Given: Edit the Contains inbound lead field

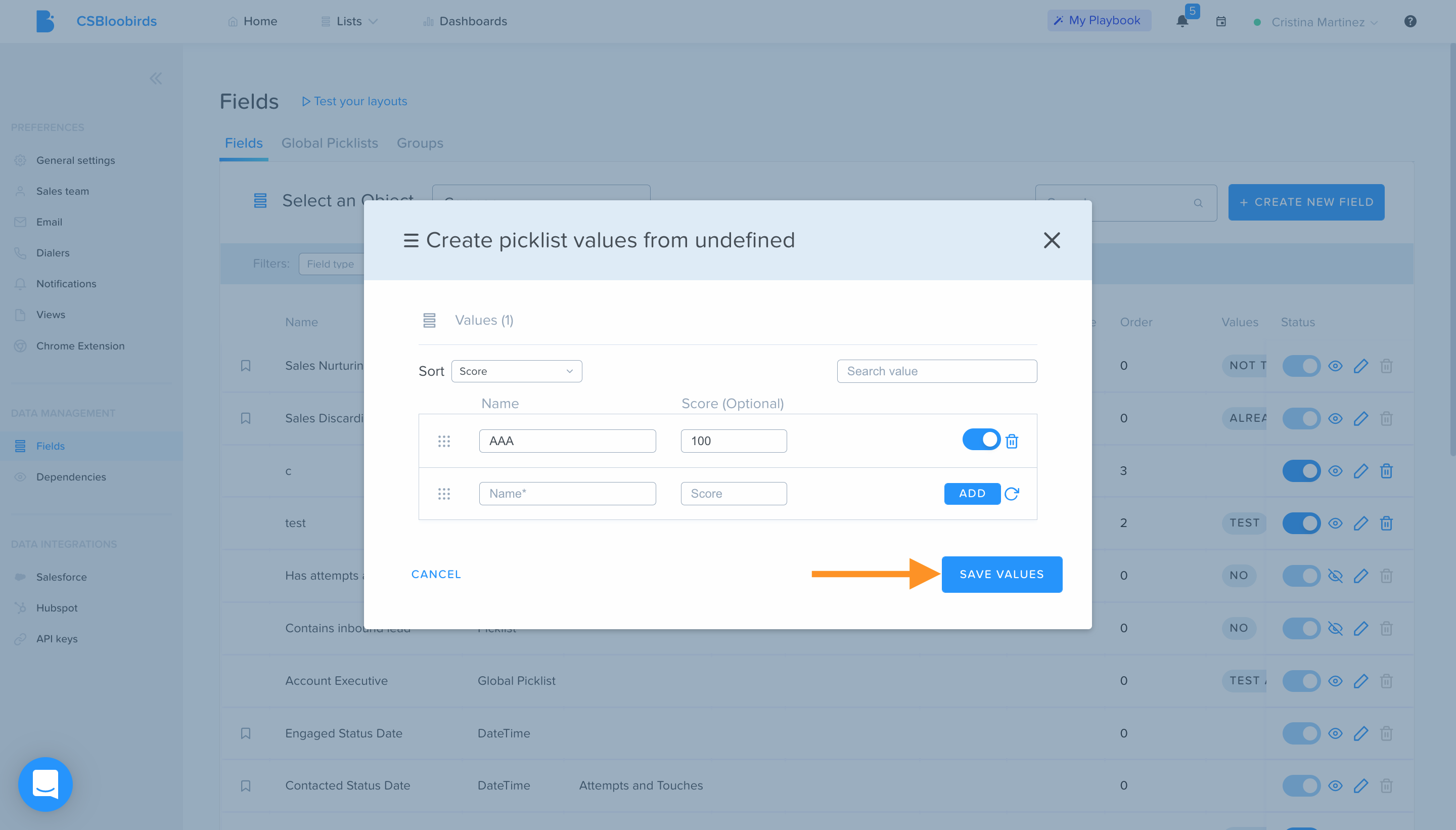Looking at the screenshot, I should [1361, 628].
